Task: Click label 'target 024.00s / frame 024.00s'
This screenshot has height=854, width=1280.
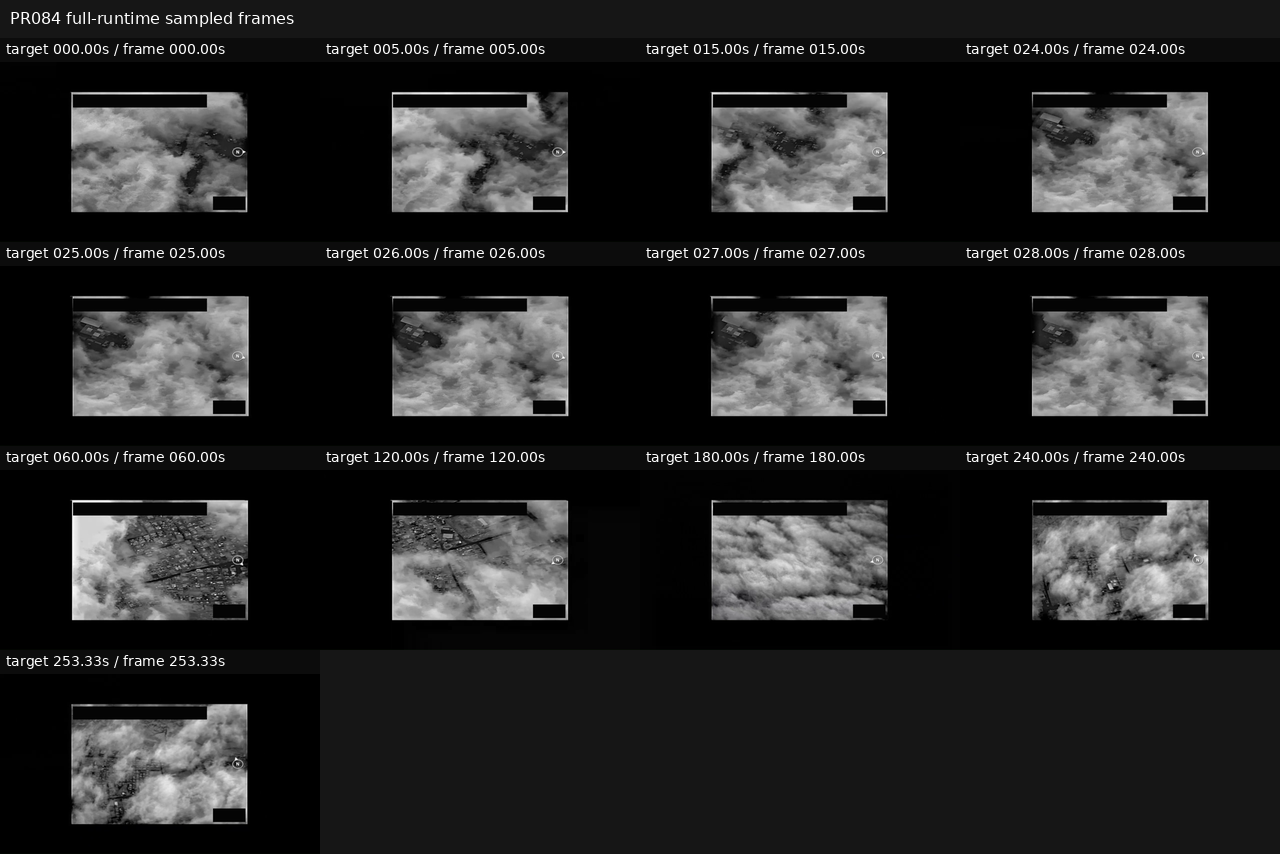Action: tap(1075, 49)
